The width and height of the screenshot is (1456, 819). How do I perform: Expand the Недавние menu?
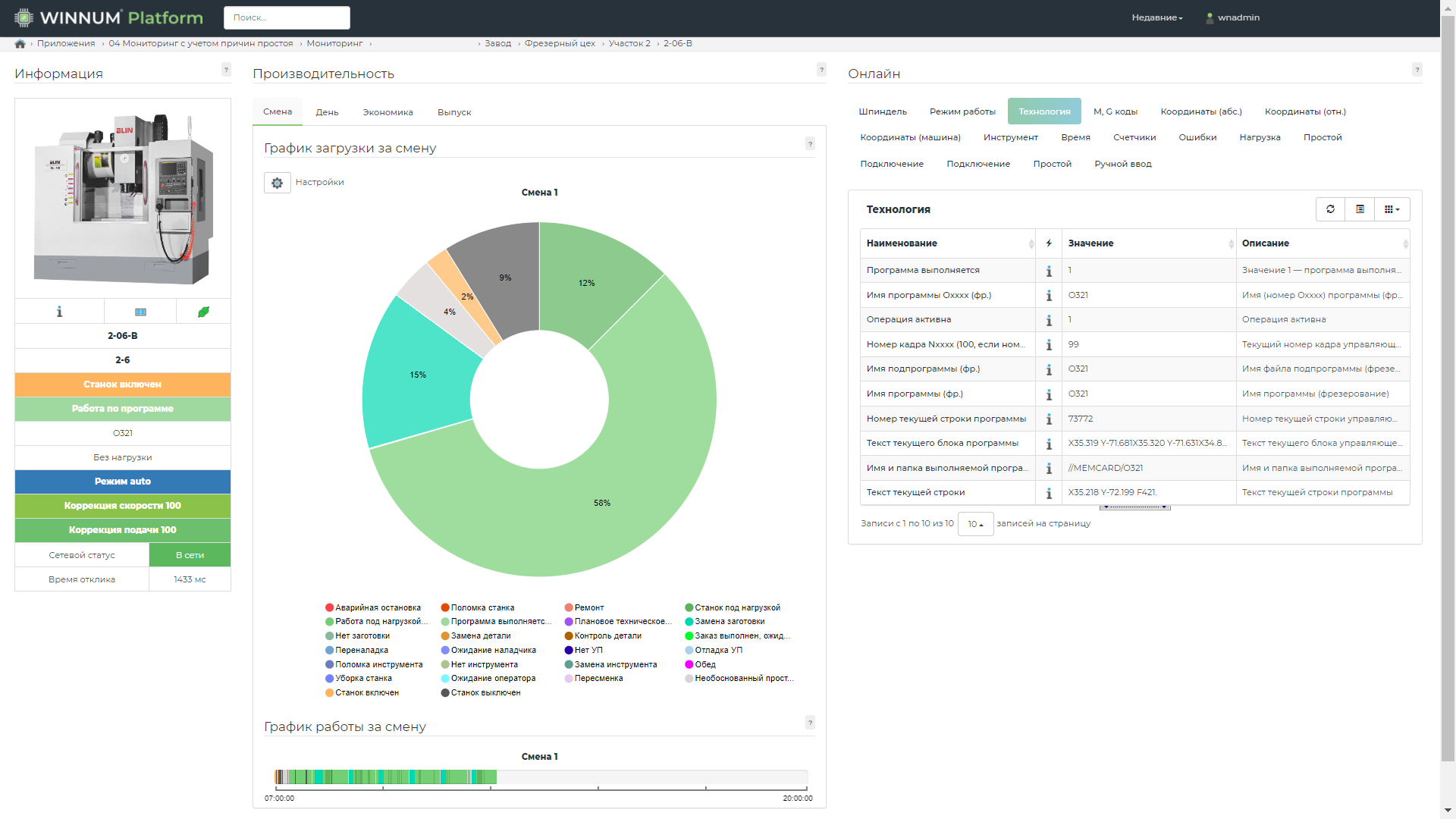[x=1156, y=17]
